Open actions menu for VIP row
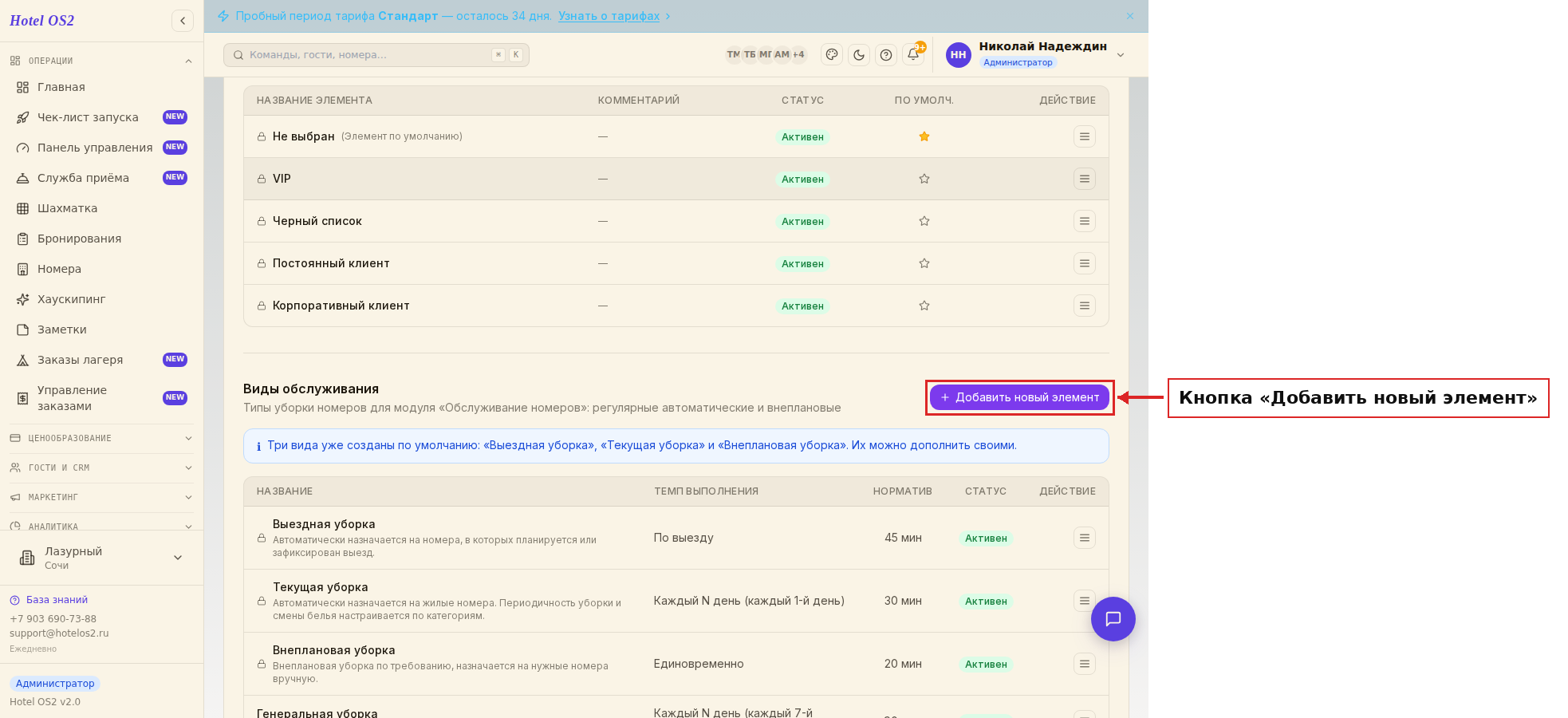This screenshot has height=718, width=1568. coord(1085,179)
